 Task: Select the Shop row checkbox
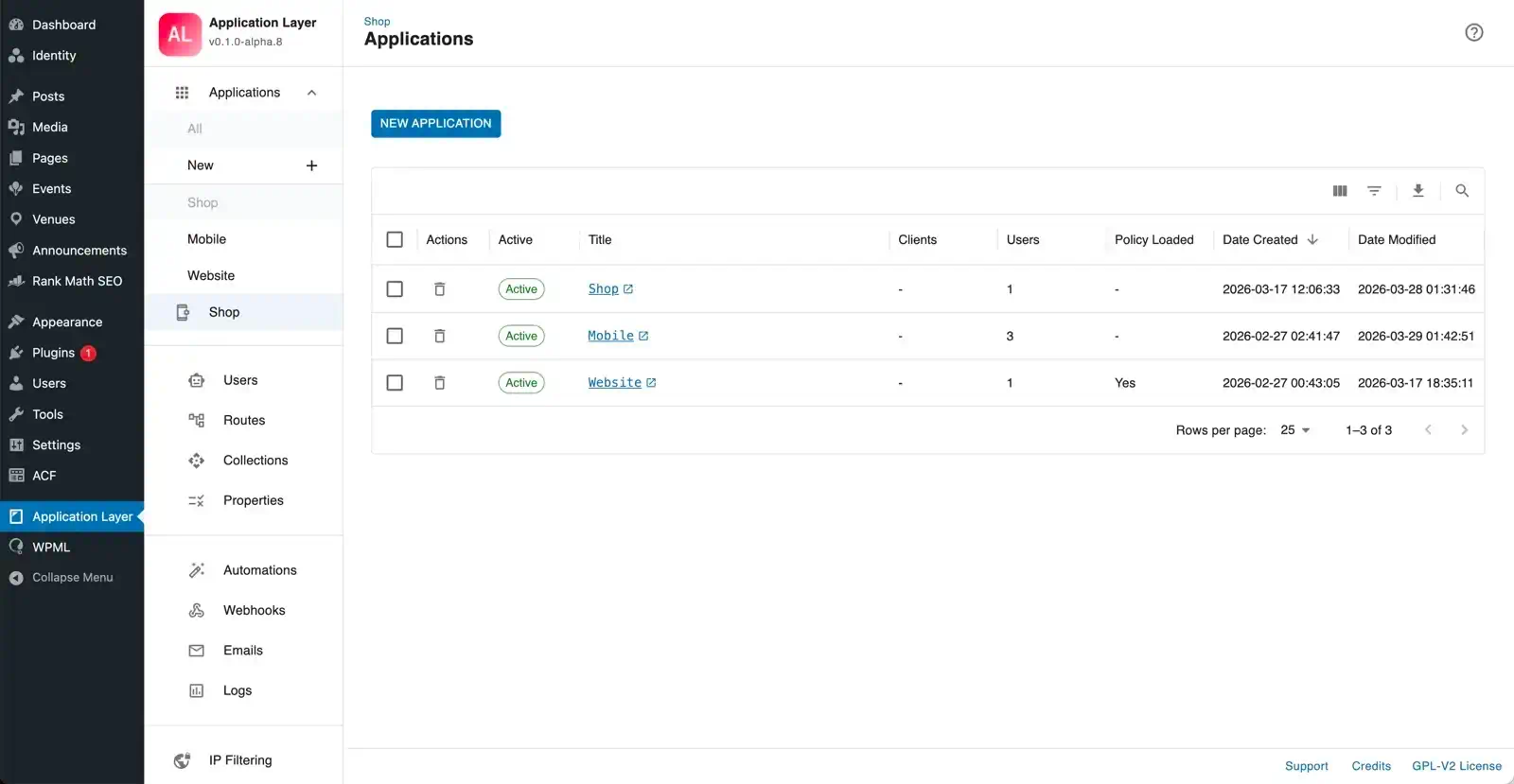click(395, 289)
